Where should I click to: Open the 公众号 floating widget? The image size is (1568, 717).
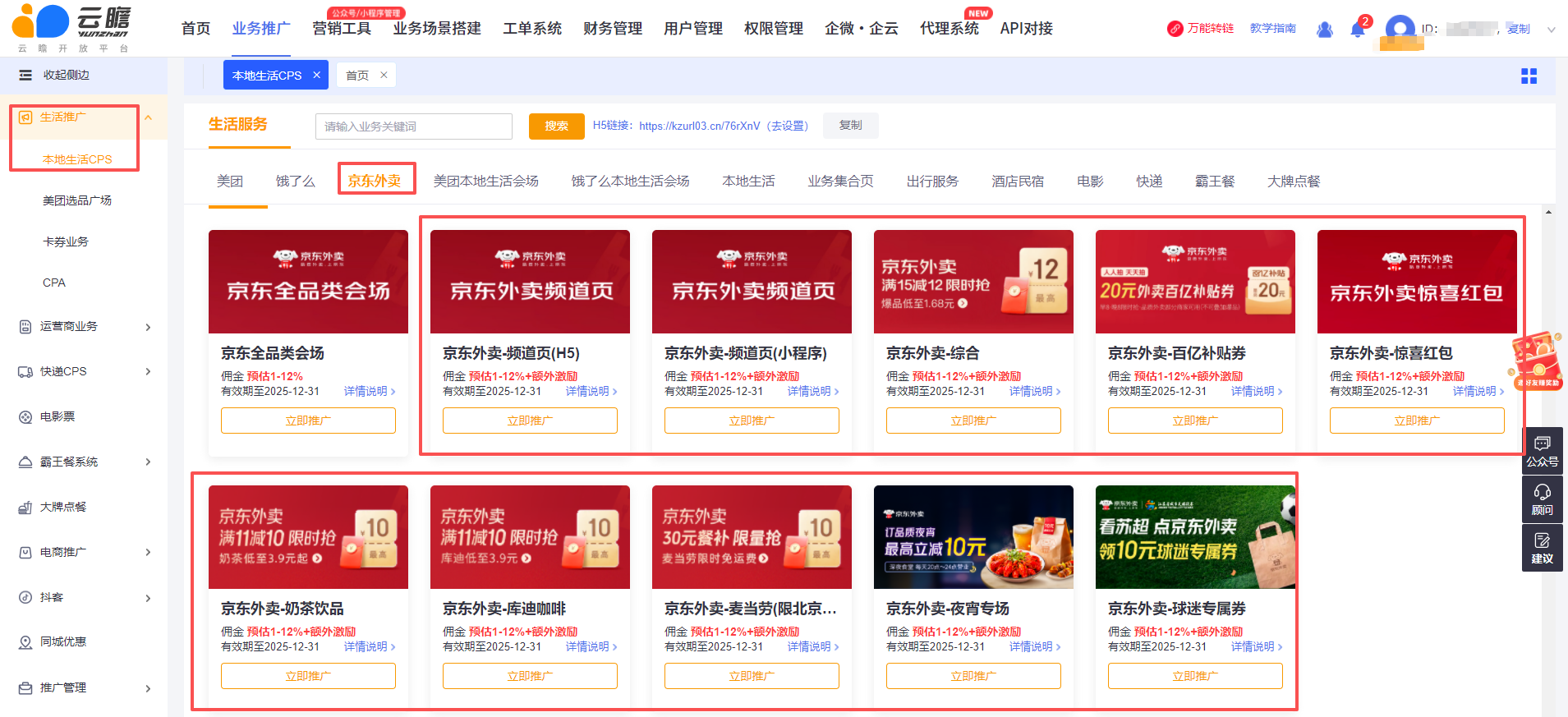1543,451
